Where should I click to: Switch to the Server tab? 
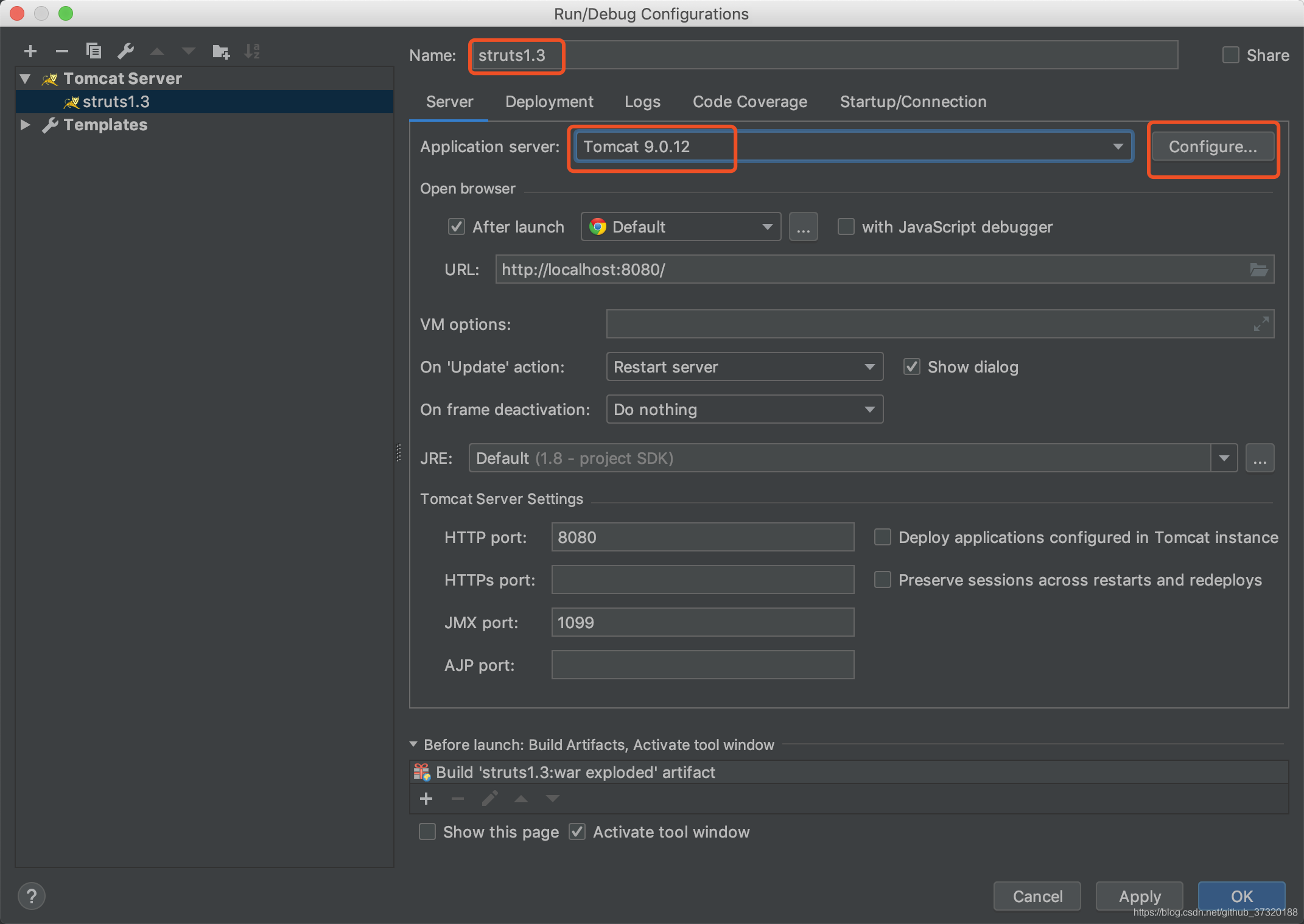449,102
